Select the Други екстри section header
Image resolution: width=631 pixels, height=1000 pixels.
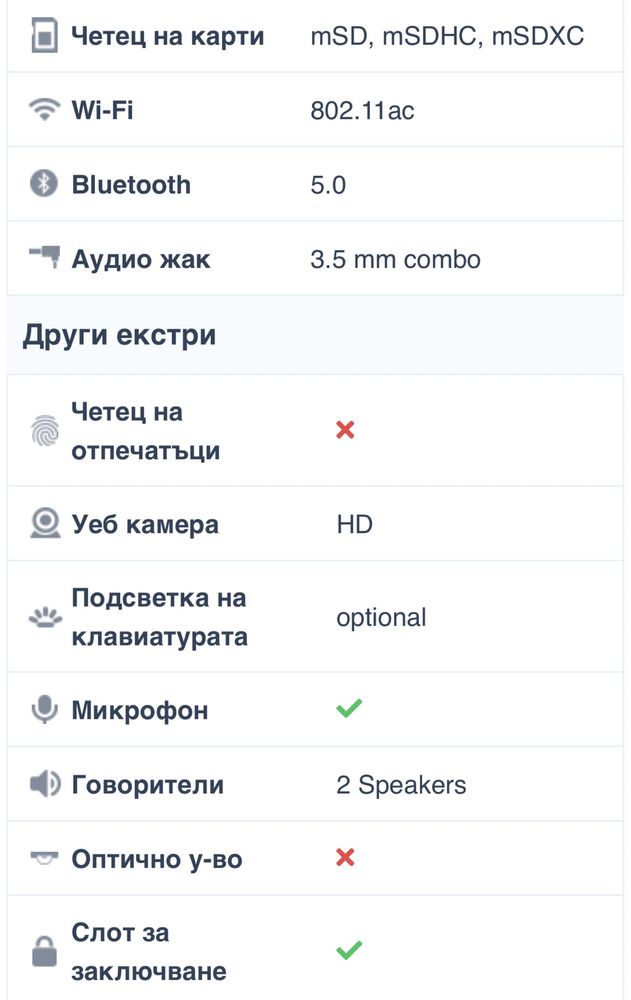point(315,335)
